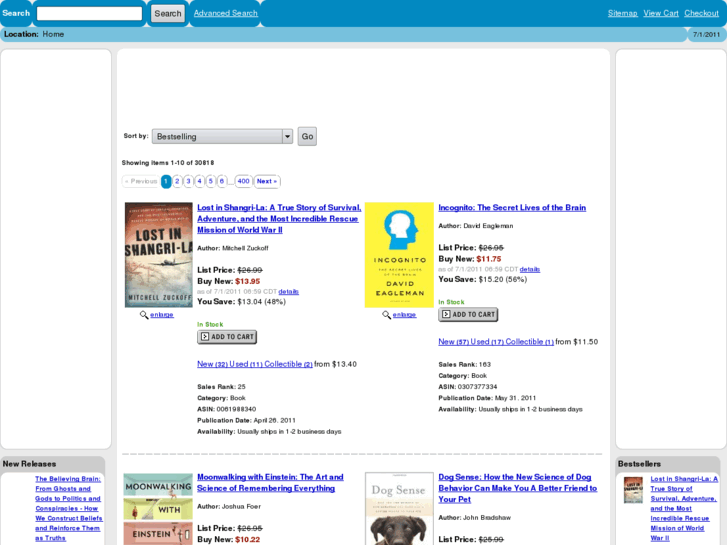Click the disabled Previous pagination button
This screenshot has height=545, width=727.
point(141,181)
